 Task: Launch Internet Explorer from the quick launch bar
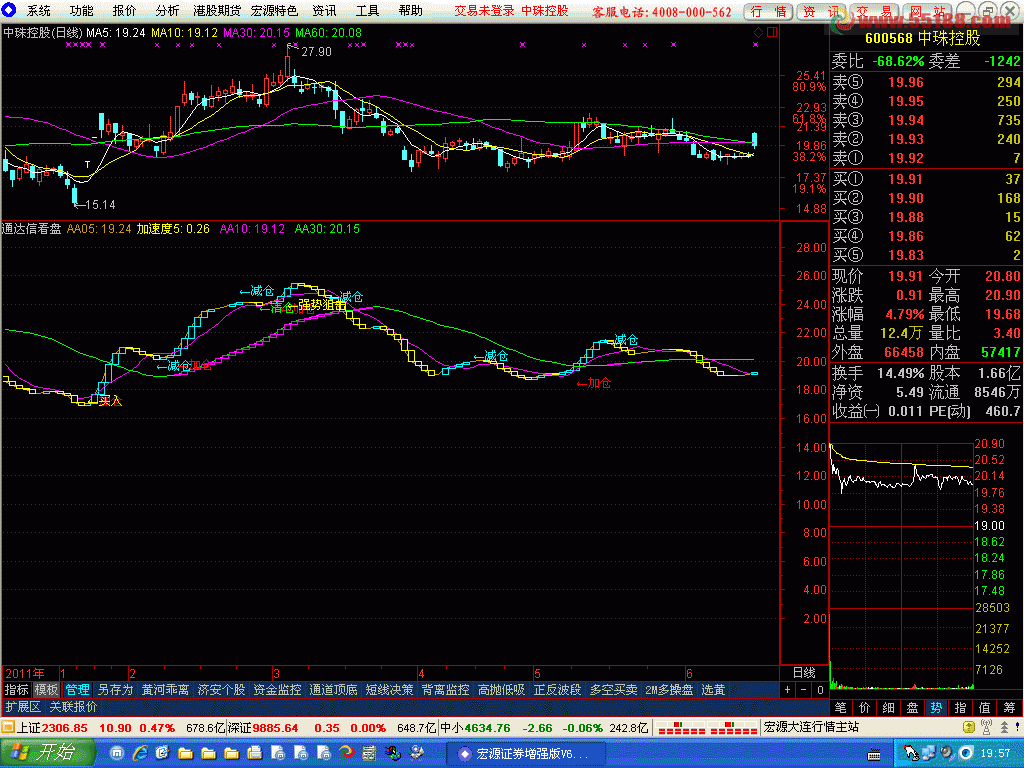pos(140,754)
